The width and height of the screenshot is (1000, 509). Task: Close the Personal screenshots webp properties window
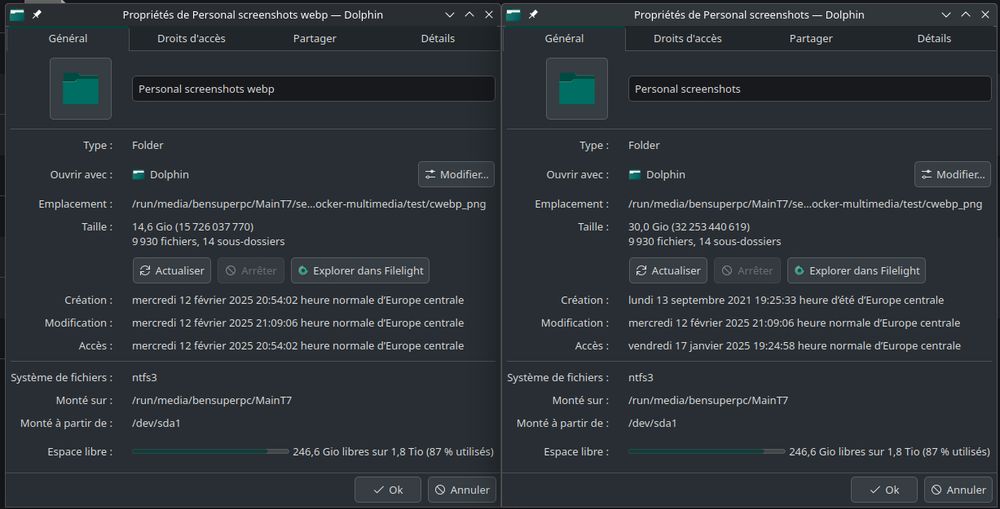coord(489,14)
